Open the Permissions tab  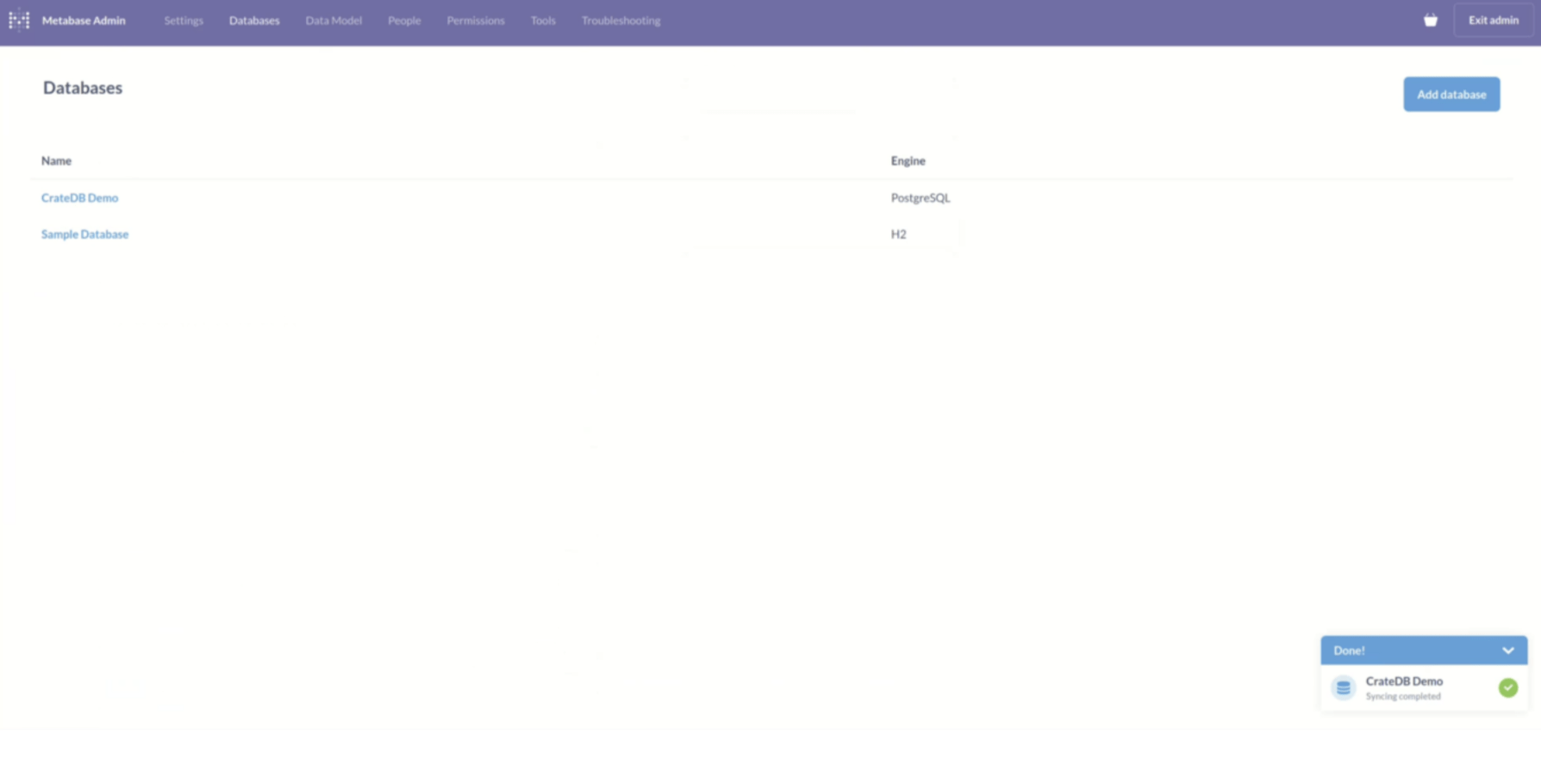point(476,21)
